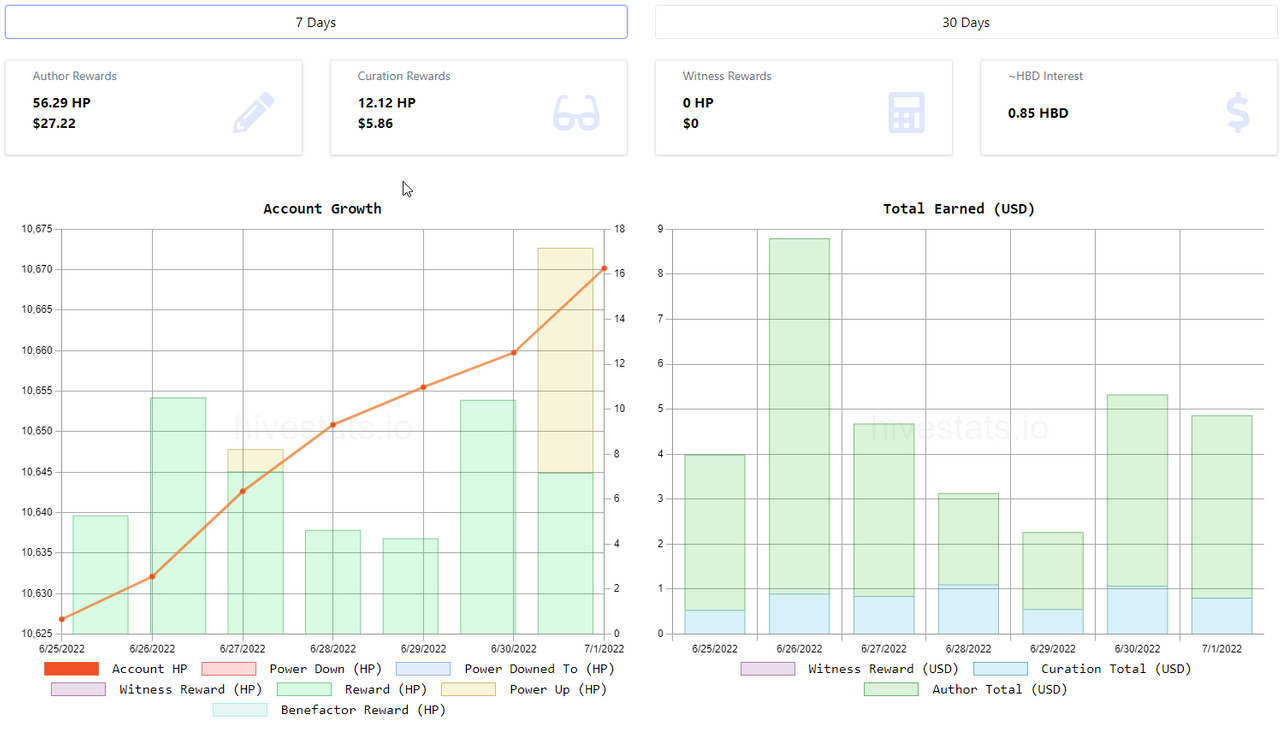The image size is (1280, 731).
Task: Click the pencil icon in Author Rewards card
Action: (254, 112)
